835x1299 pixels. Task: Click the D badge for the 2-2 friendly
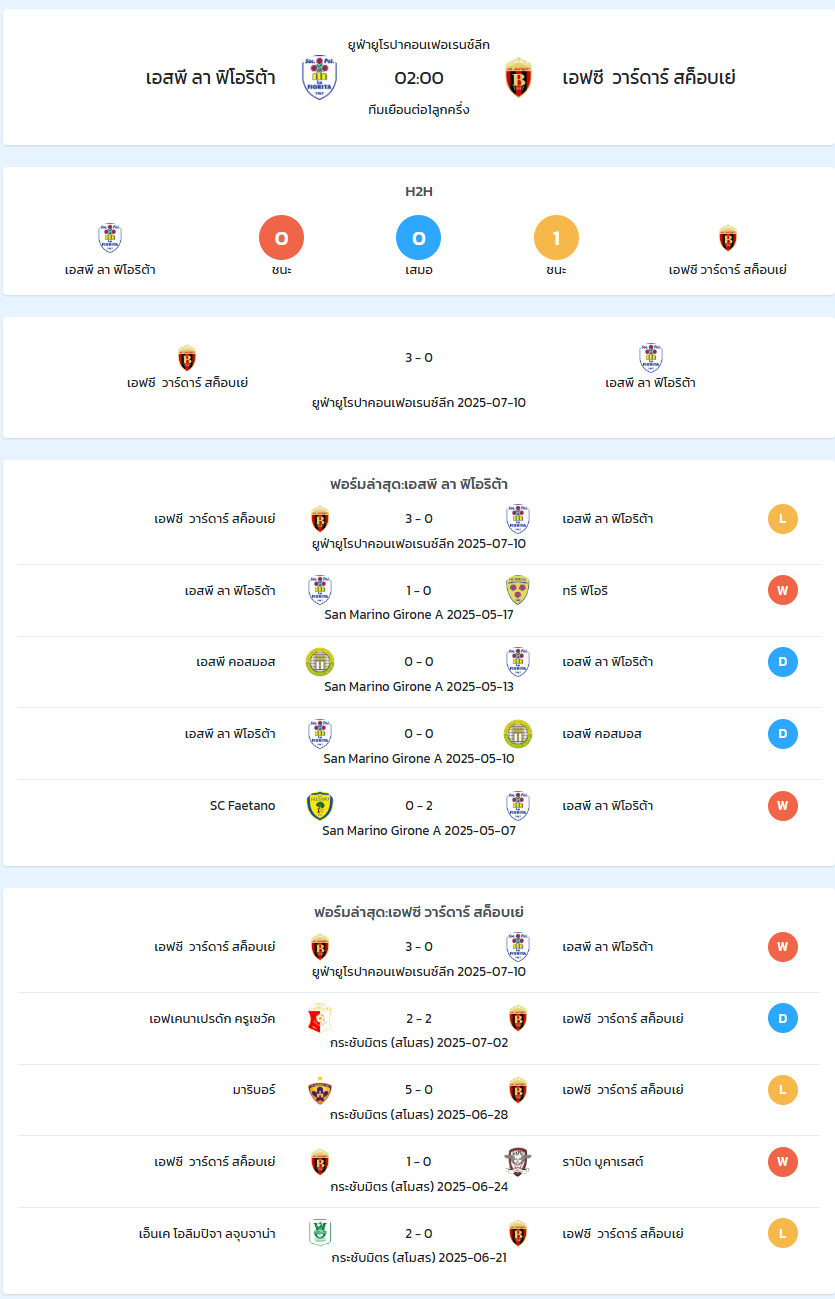point(783,1018)
